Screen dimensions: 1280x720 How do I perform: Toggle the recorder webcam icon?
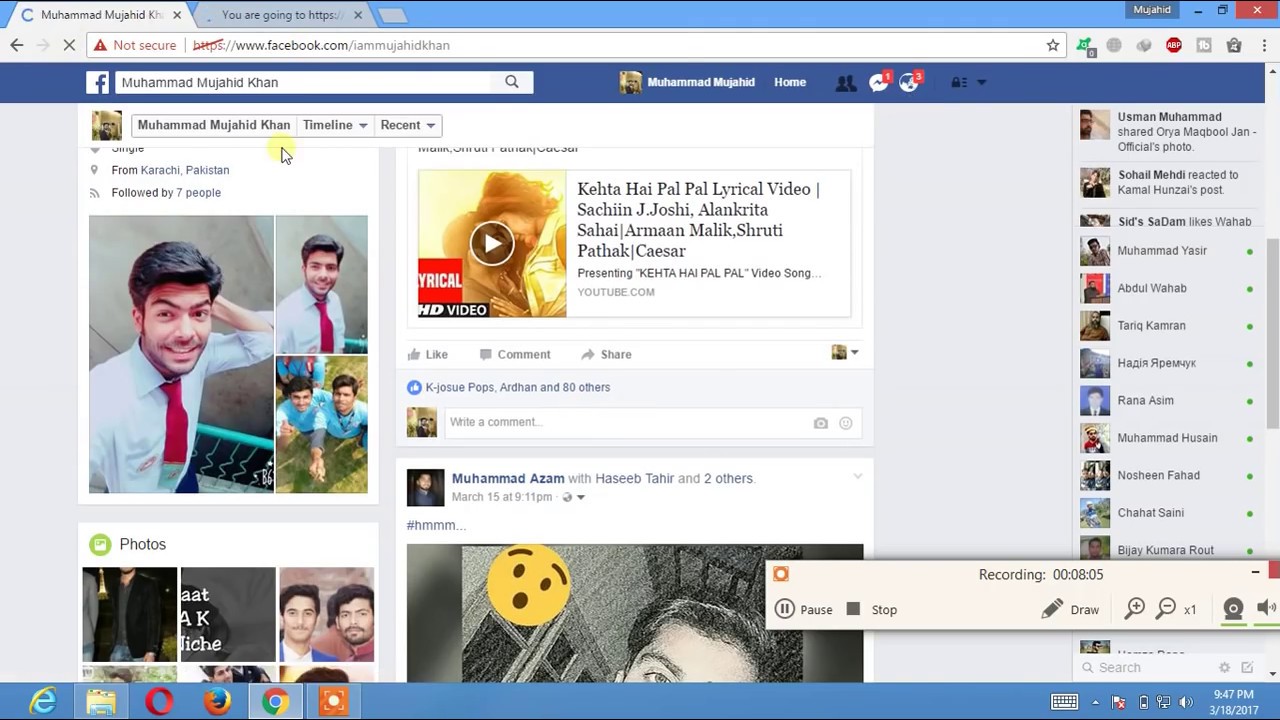(1234, 609)
